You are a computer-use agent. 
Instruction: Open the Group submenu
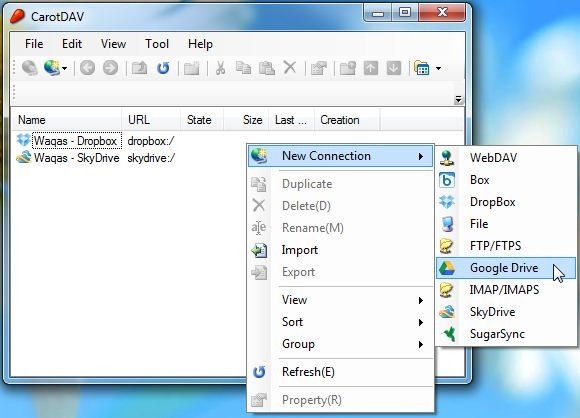coord(340,344)
